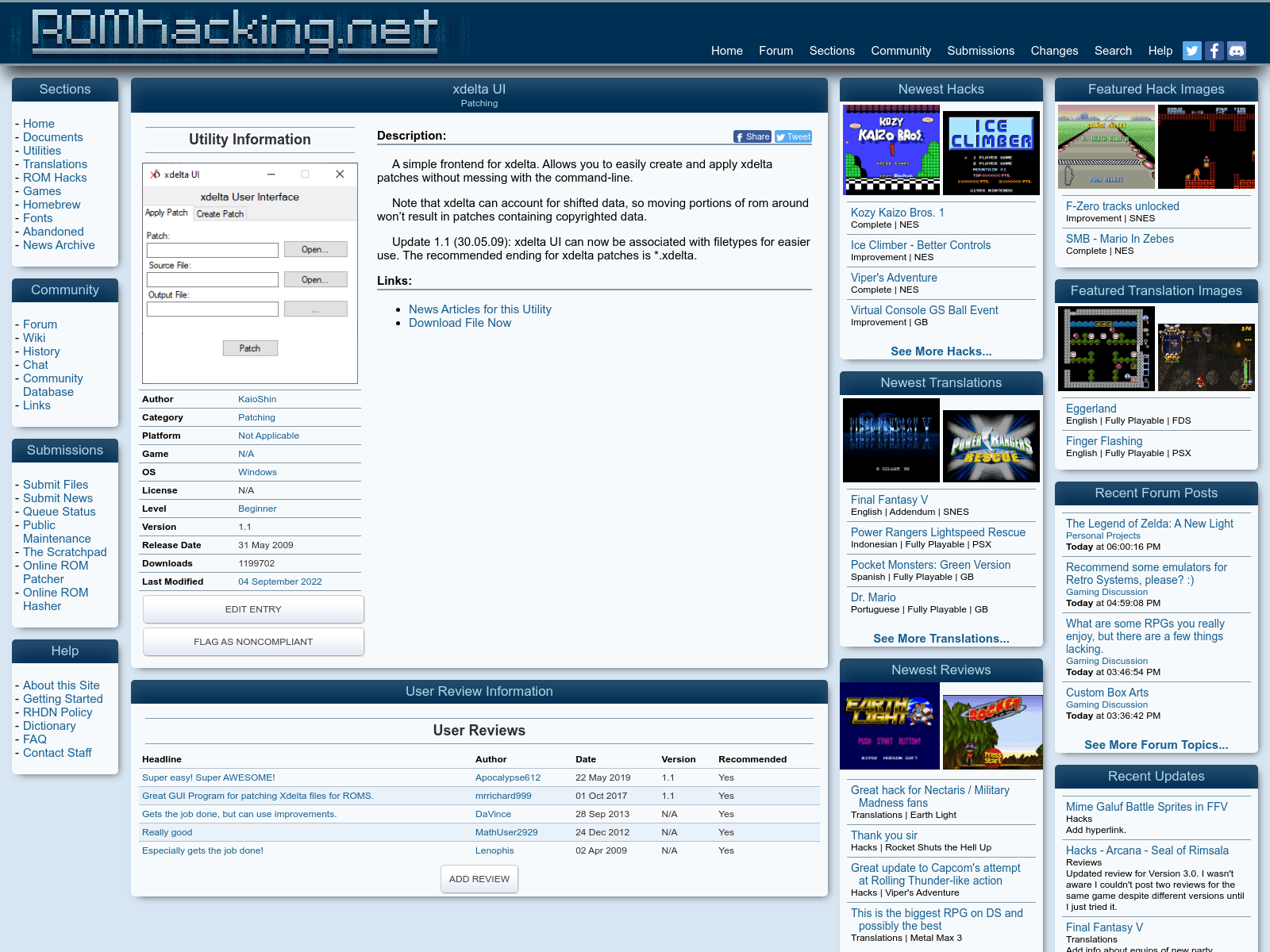Open the 04 September 2022 modified link
Image resolution: width=1270 pixels, height=952 pixels.
click(x=280, y=582)
